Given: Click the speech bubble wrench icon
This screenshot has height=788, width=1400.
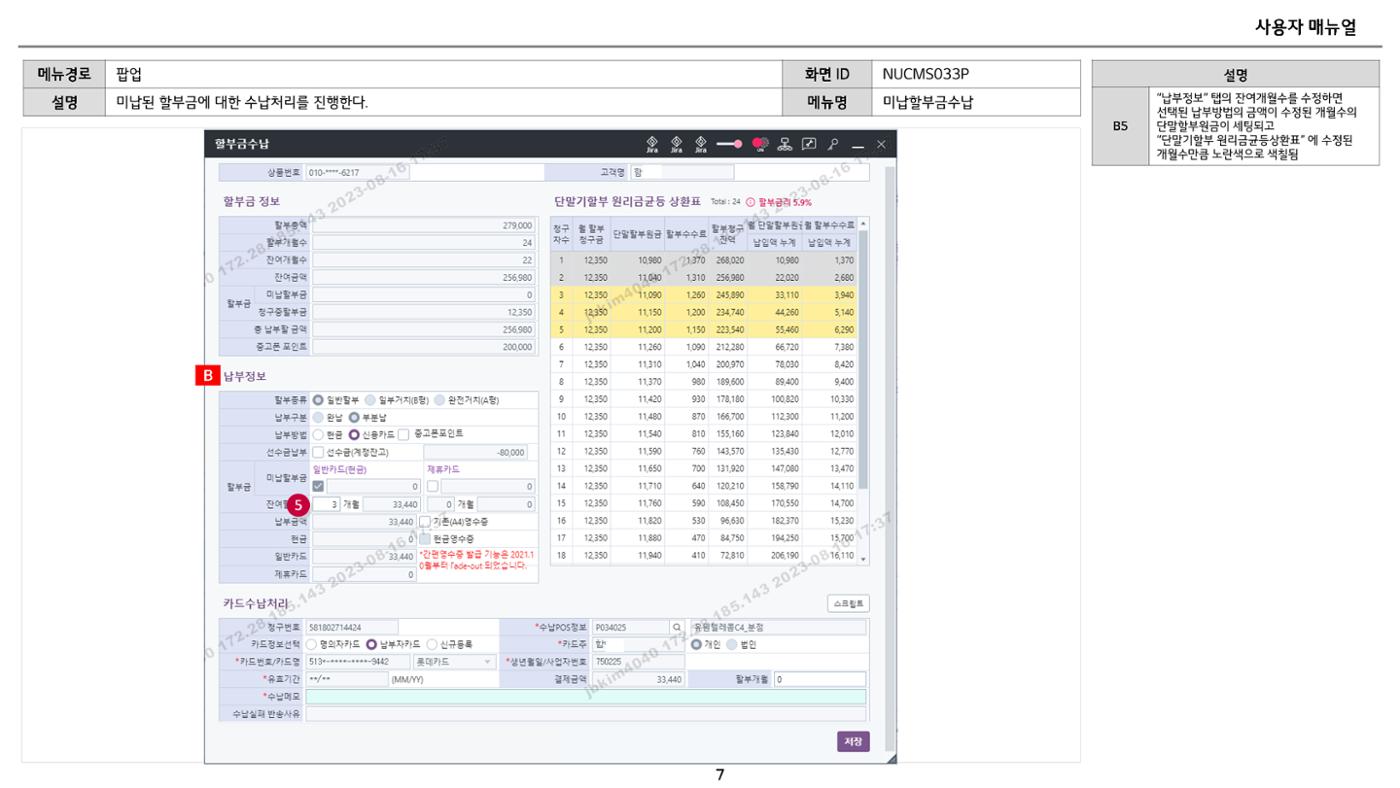Looking at the screenshot, I should [809, 144].
